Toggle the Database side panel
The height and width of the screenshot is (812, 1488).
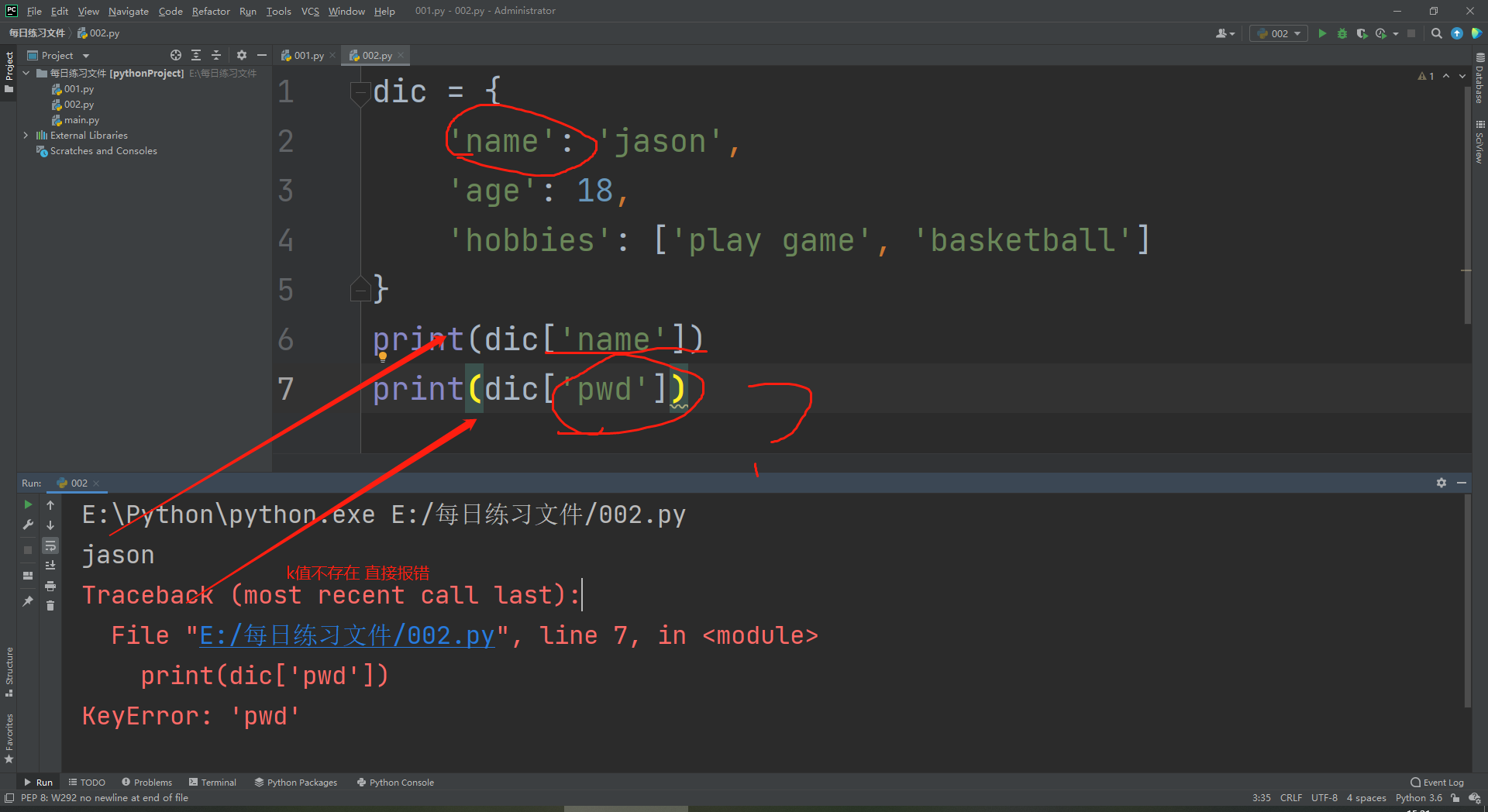coord(1479,78)
